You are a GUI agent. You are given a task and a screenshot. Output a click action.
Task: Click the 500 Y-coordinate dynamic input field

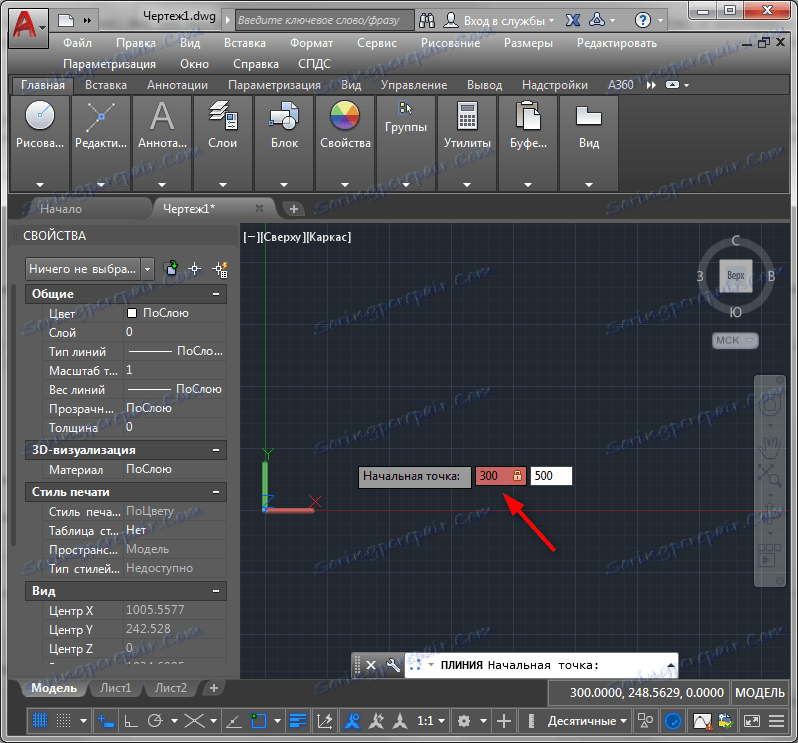(551, 476)
